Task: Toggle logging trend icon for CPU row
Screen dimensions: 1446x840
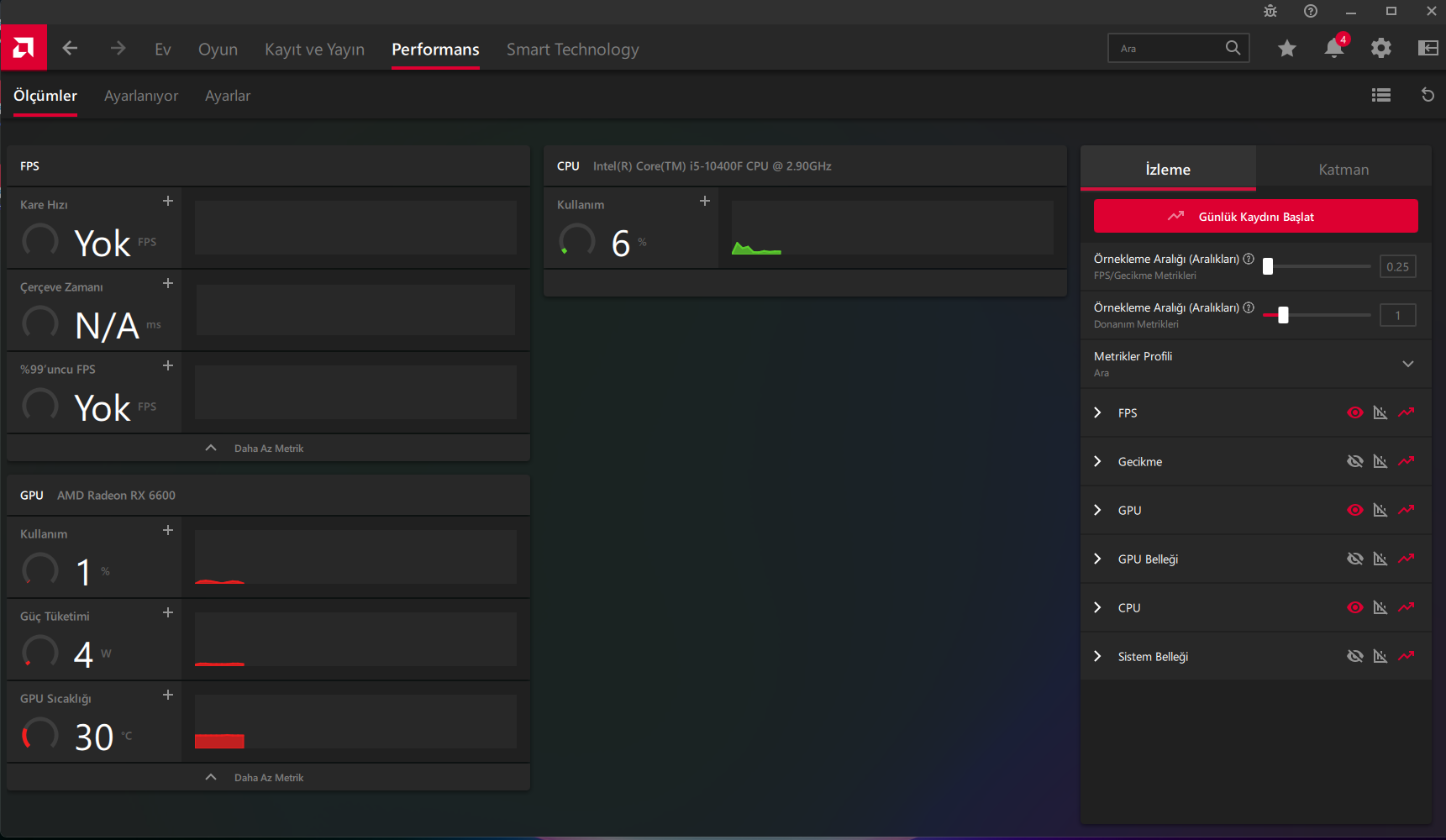Action: point(1407,607)
